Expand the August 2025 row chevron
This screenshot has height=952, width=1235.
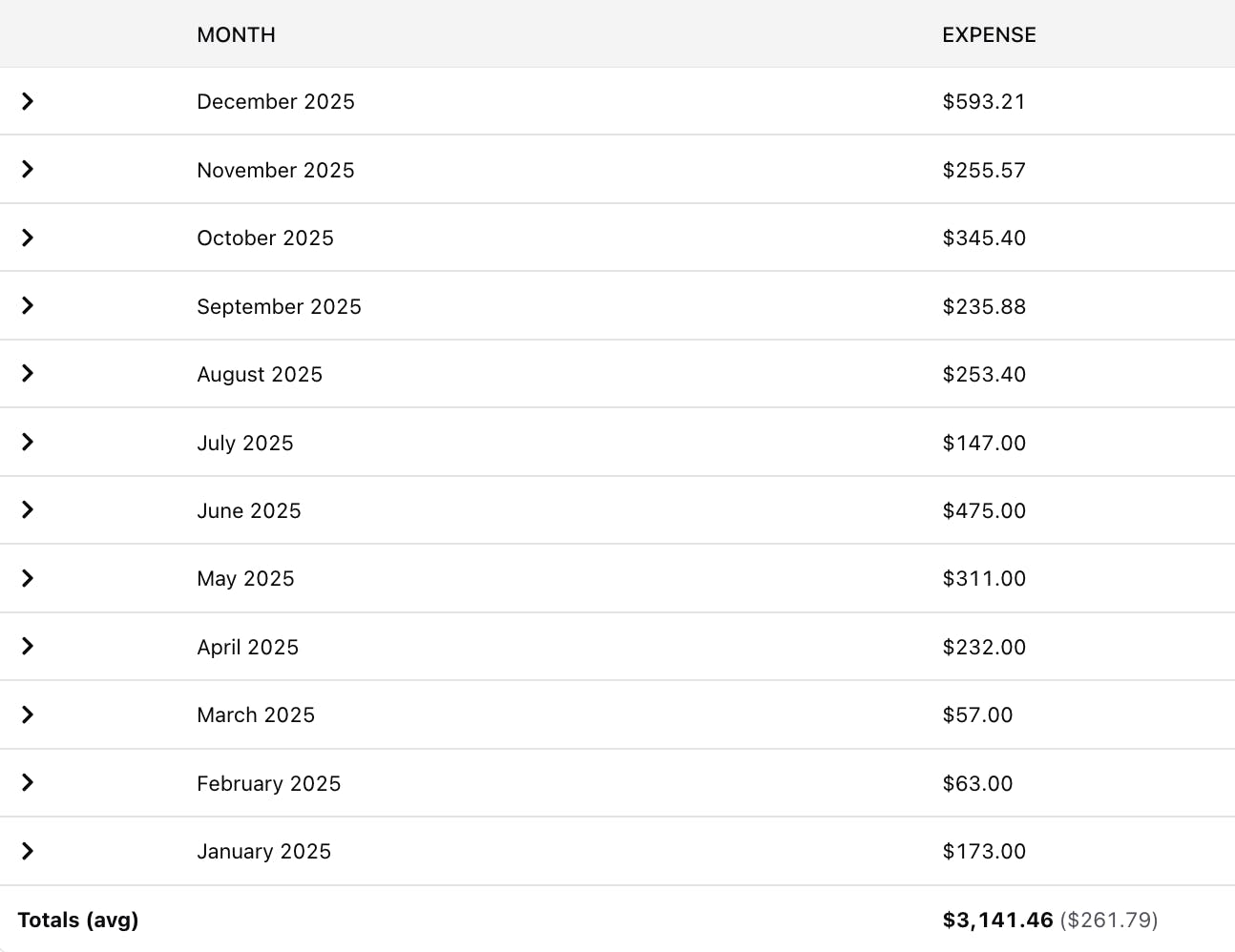click(x=28, y=374)
